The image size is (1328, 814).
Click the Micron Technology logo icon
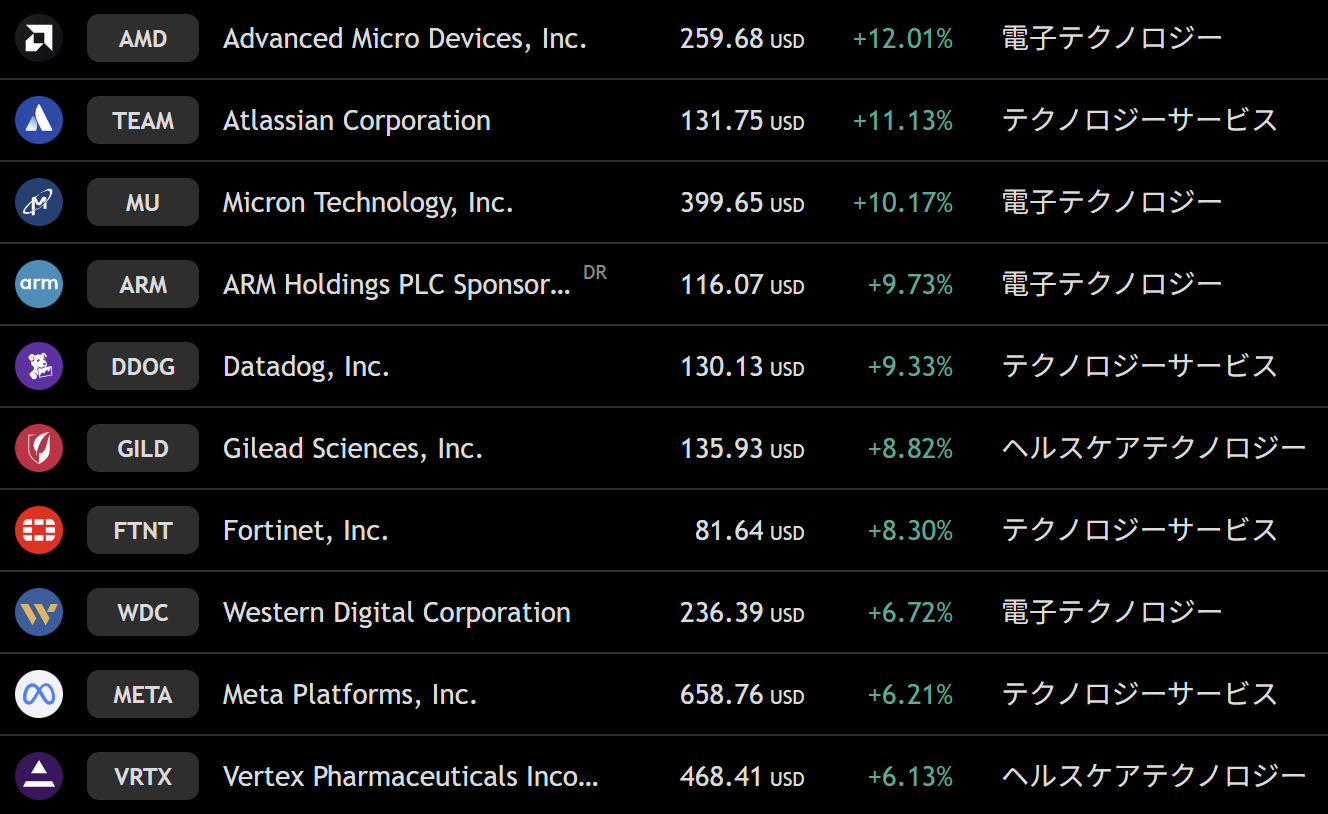pyautogui.click(x=39, y=203)
